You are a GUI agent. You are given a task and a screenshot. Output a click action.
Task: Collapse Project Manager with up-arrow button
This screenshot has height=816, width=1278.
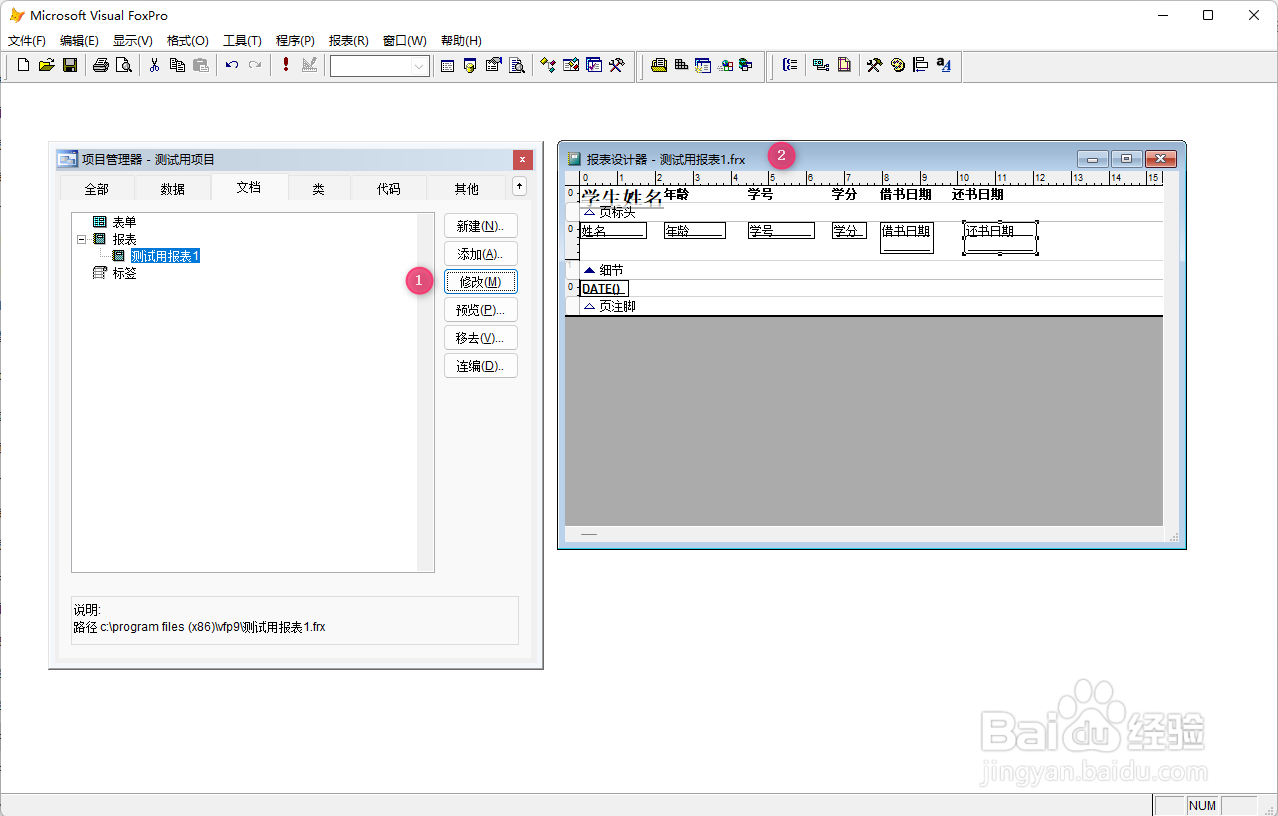(x=519, y=186)
